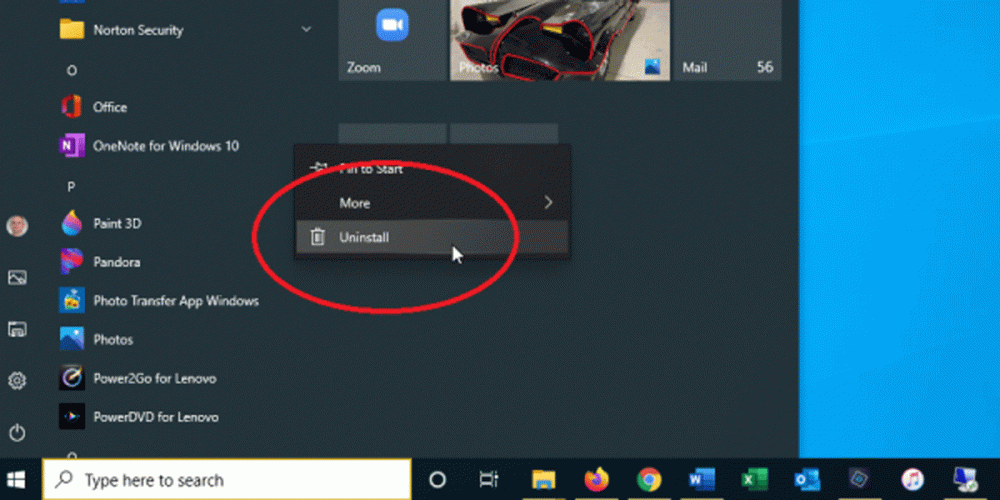Launch PowerDVD for Lenovo
The width and height of the screenshot is (1000, 500).
tap(155, 417)
